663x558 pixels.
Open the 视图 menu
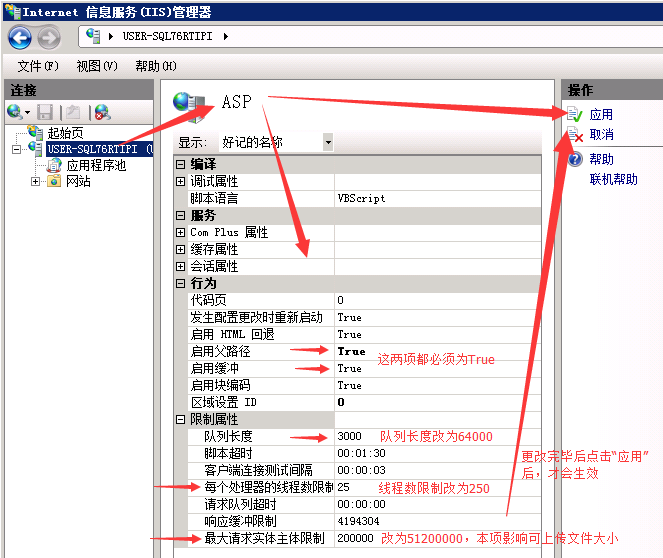click(96, 66)
